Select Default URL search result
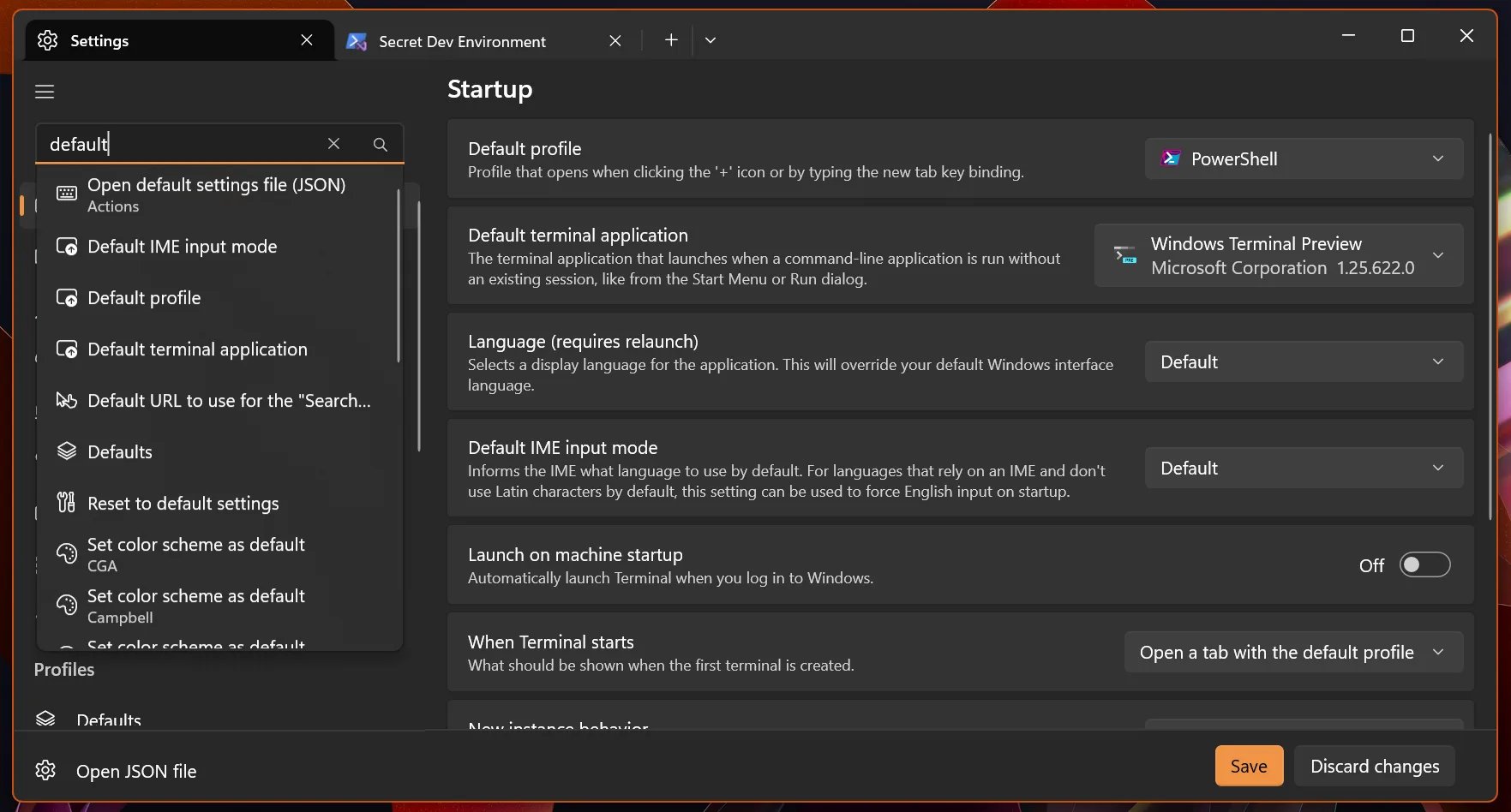The width and height of the screenshot is (1511, 812). pyautogui.click(x=228, y=401)
